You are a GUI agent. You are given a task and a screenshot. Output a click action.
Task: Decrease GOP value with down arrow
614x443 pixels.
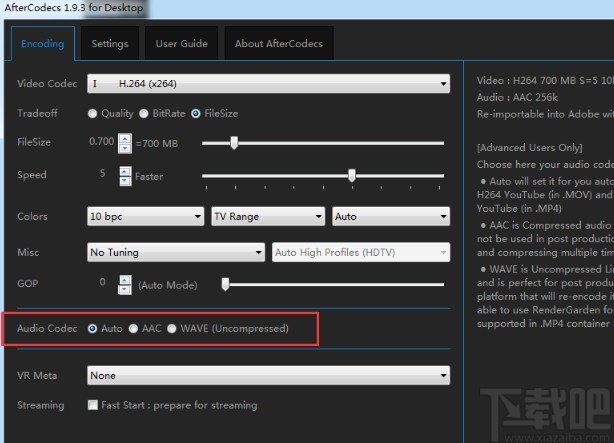(x=125, y=290)
